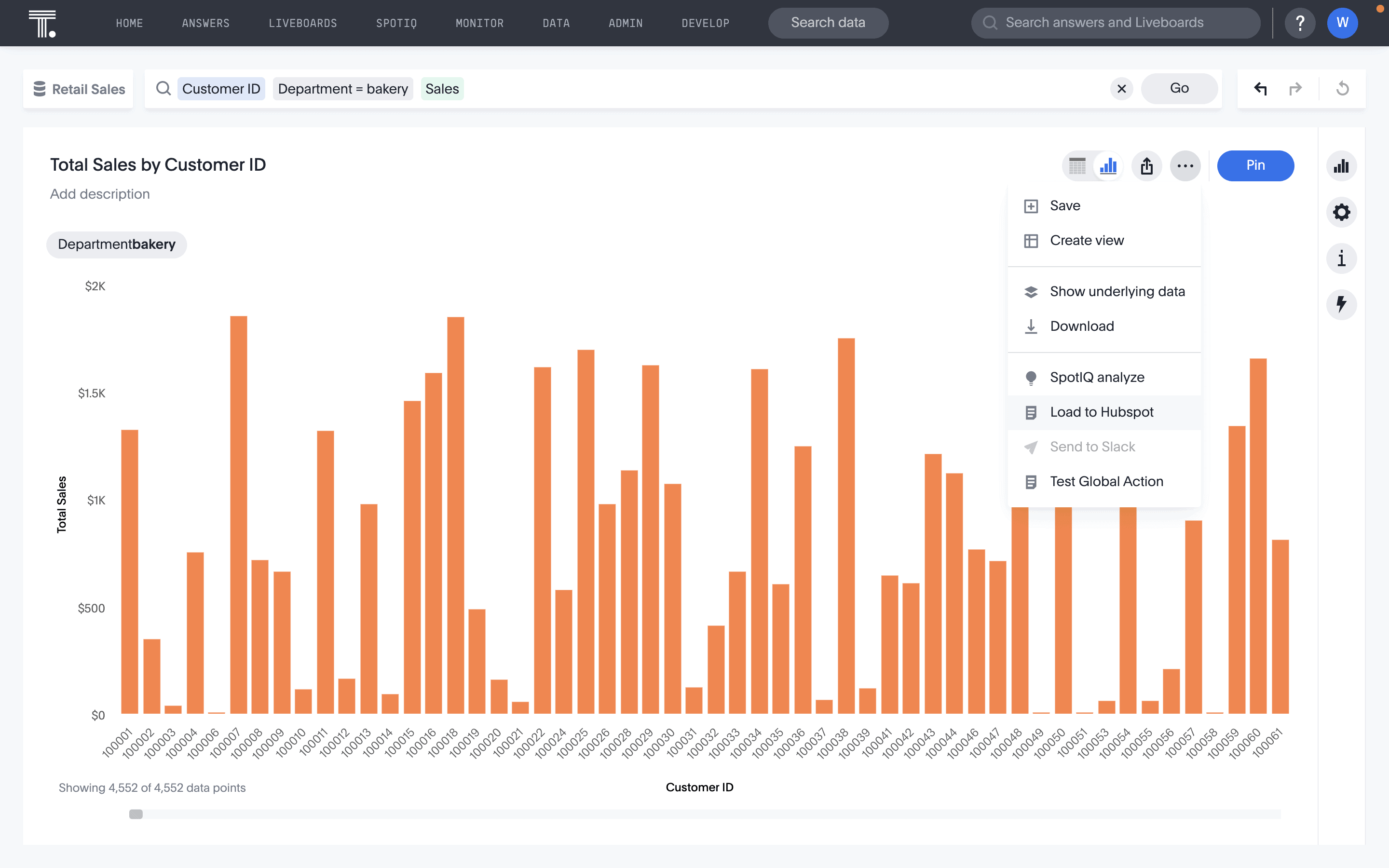Viewport: 1389px width, 868px height.
Task: Choose Download from the menu
Action: [x=1104, y=326]
